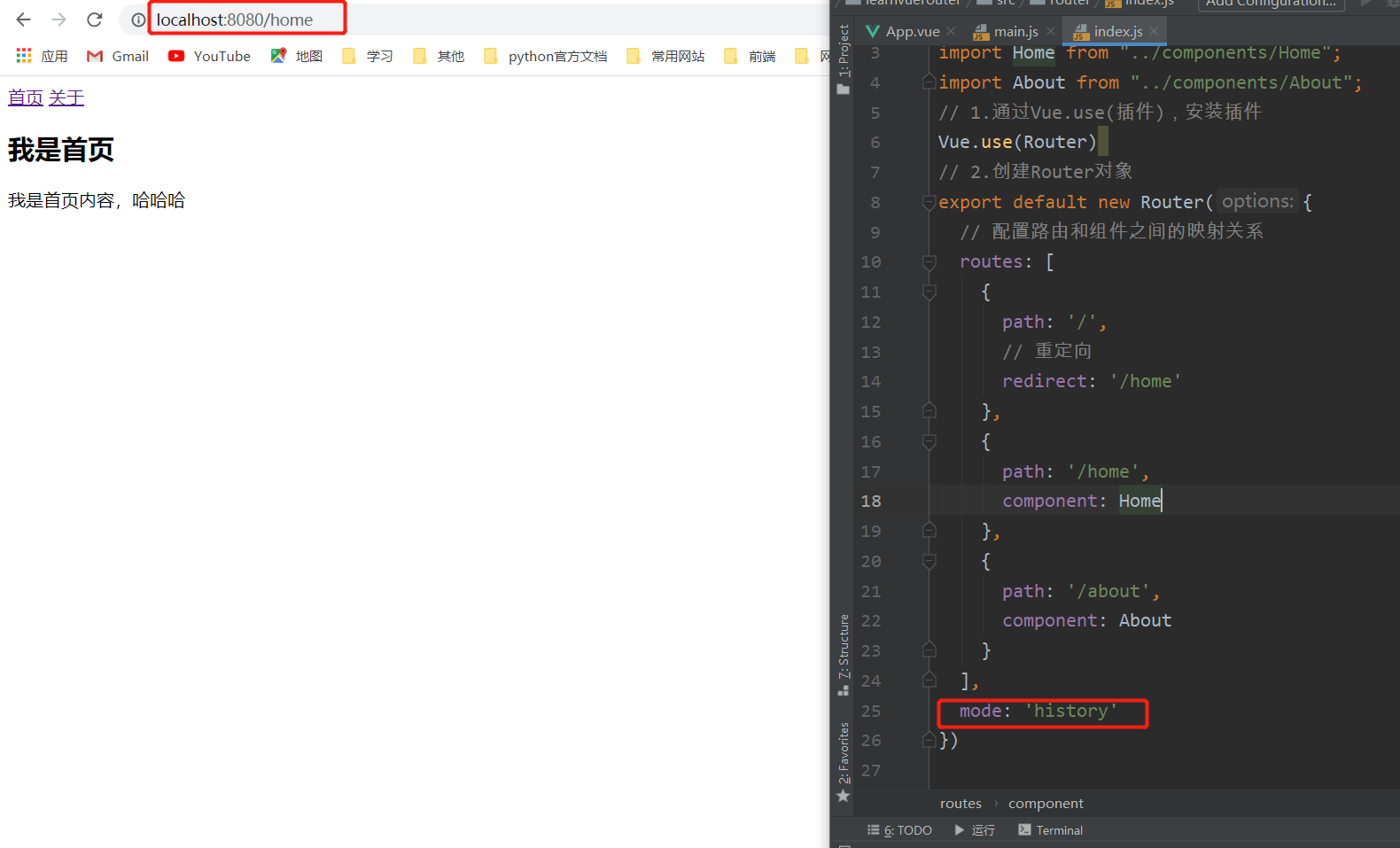This screenshot has width=1400, height=848.
Task: Collapse the routes array at line 10
Action: click(x=929, y=262)
